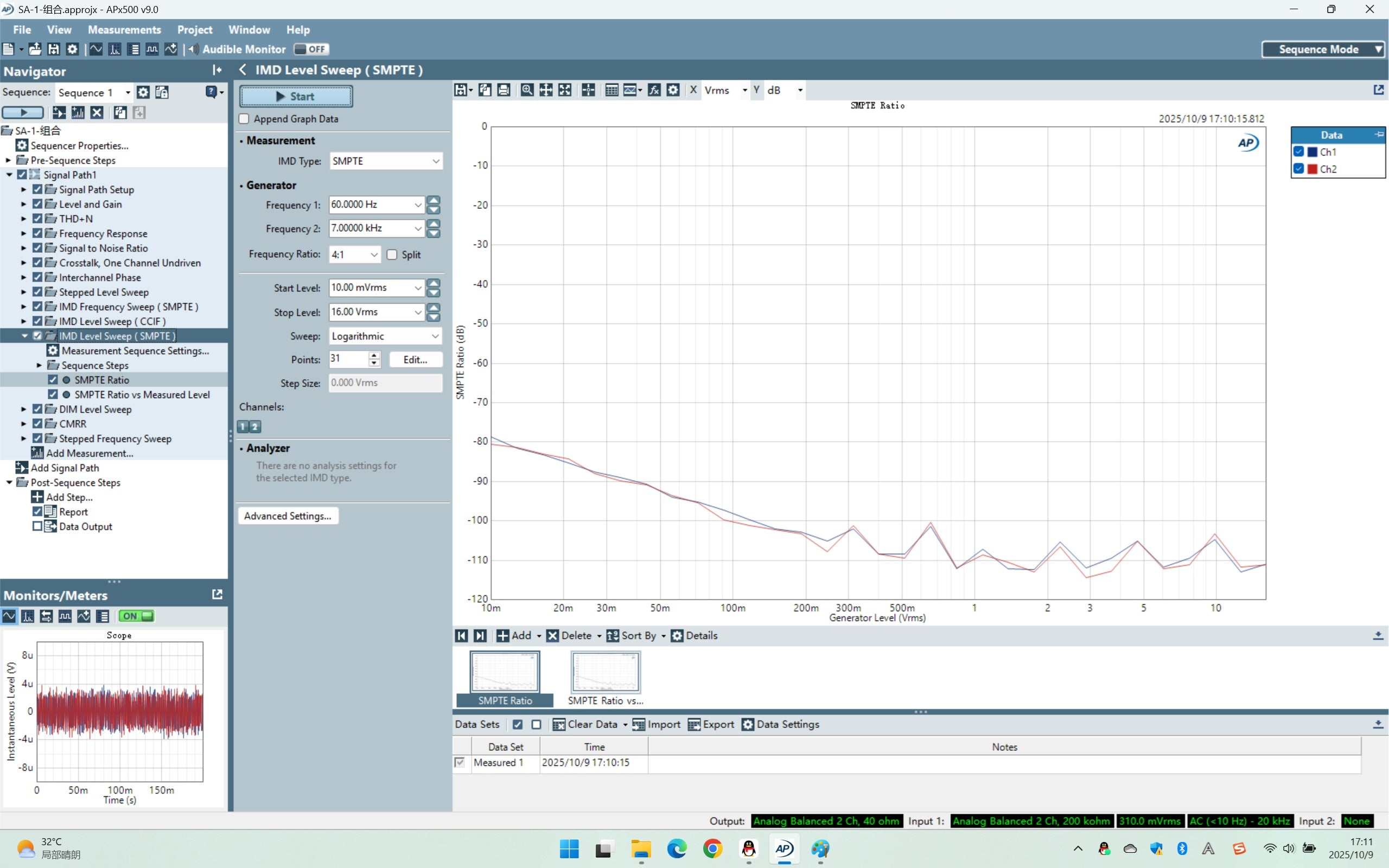Open the Project menu
Screen dimensions: 1389x868
pyautogui.click(x=194, y=29)
